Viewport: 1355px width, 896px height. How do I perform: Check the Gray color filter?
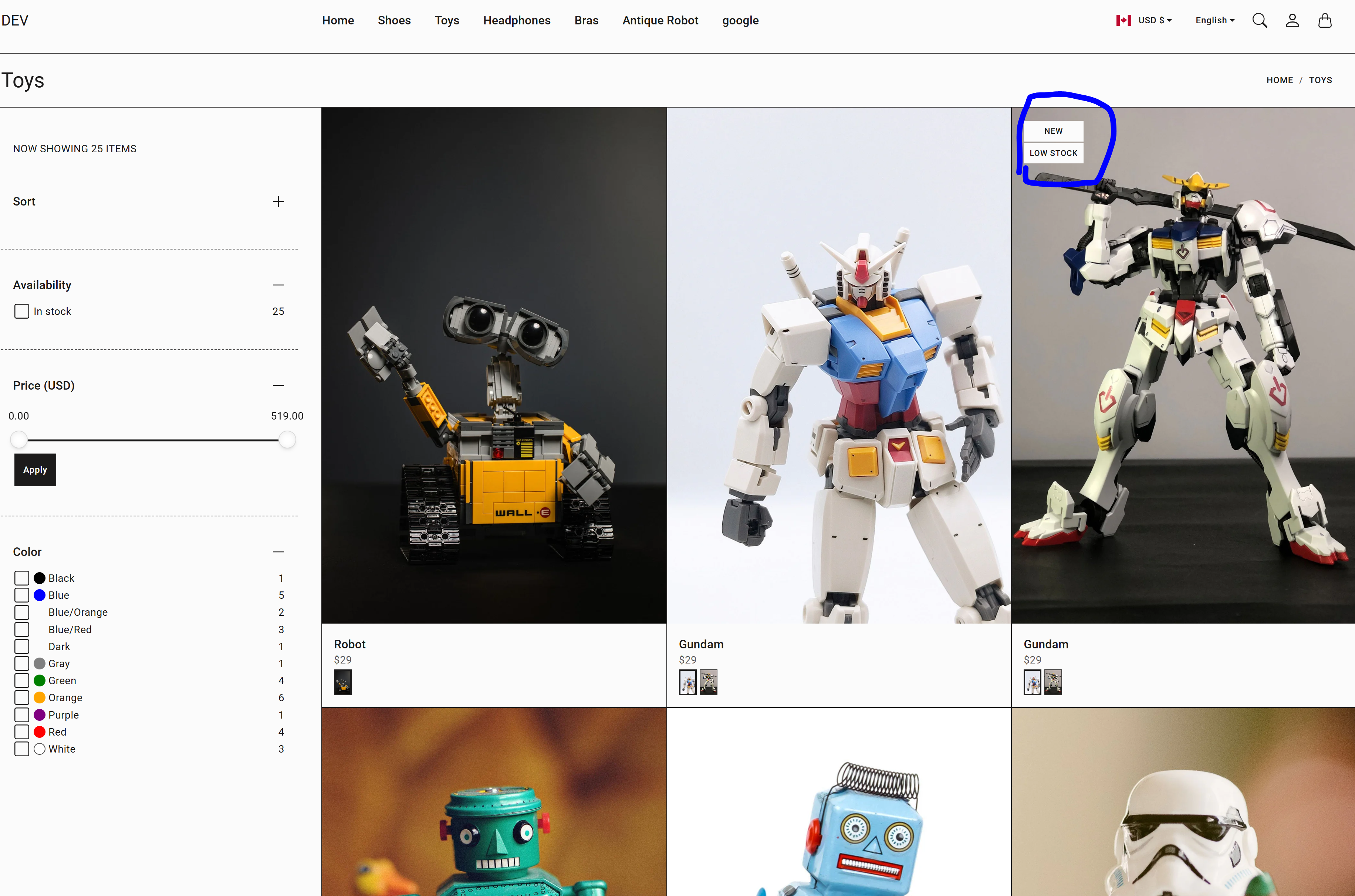(x=22, y=663)
